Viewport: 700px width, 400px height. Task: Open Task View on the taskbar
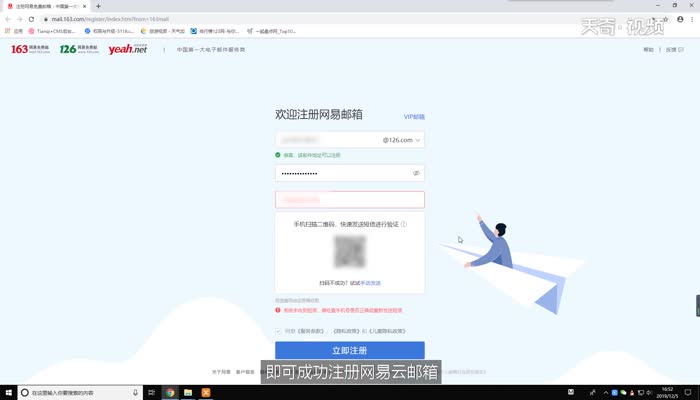pyautogui.click(x=152, y=392)
